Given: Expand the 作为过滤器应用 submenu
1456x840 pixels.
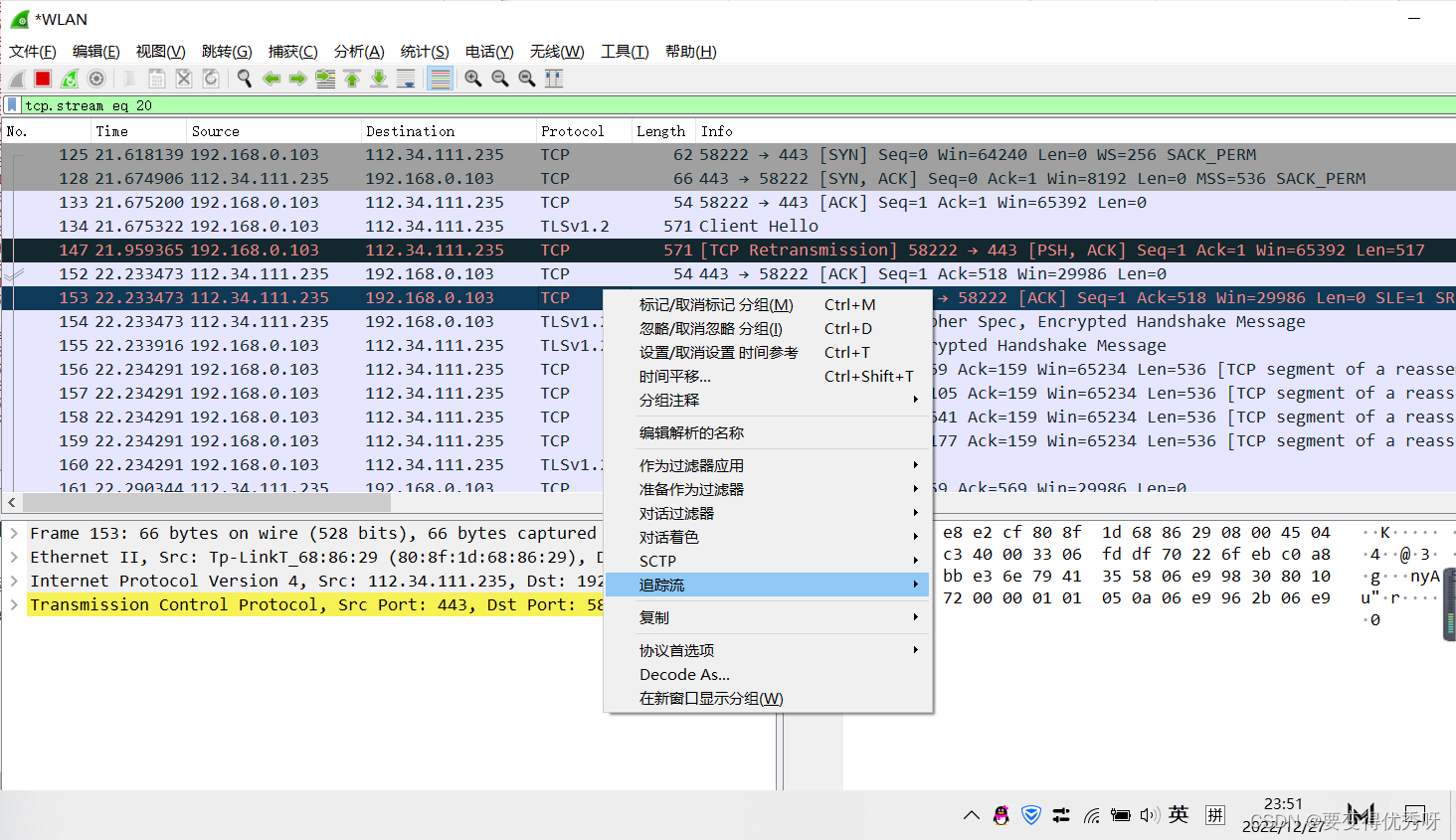Looking at the screenshot, I should (768, 466).
